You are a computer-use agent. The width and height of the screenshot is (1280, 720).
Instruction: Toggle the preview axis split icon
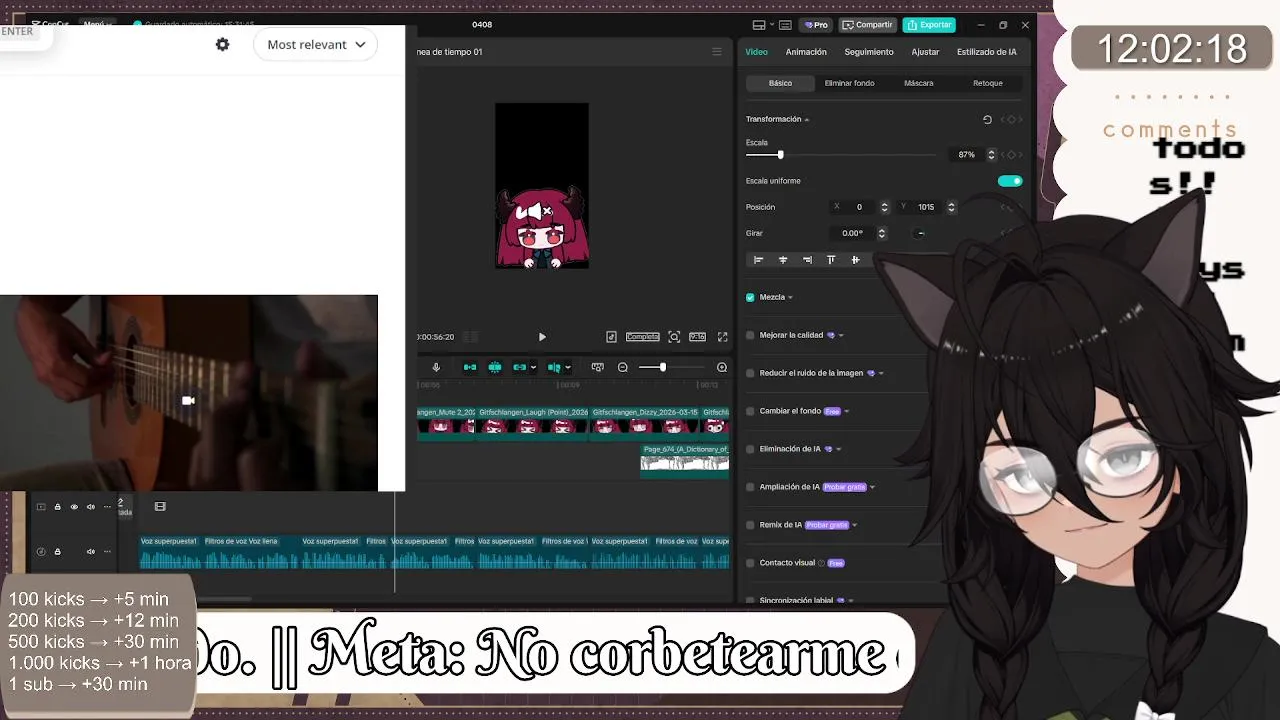(554, 367)
